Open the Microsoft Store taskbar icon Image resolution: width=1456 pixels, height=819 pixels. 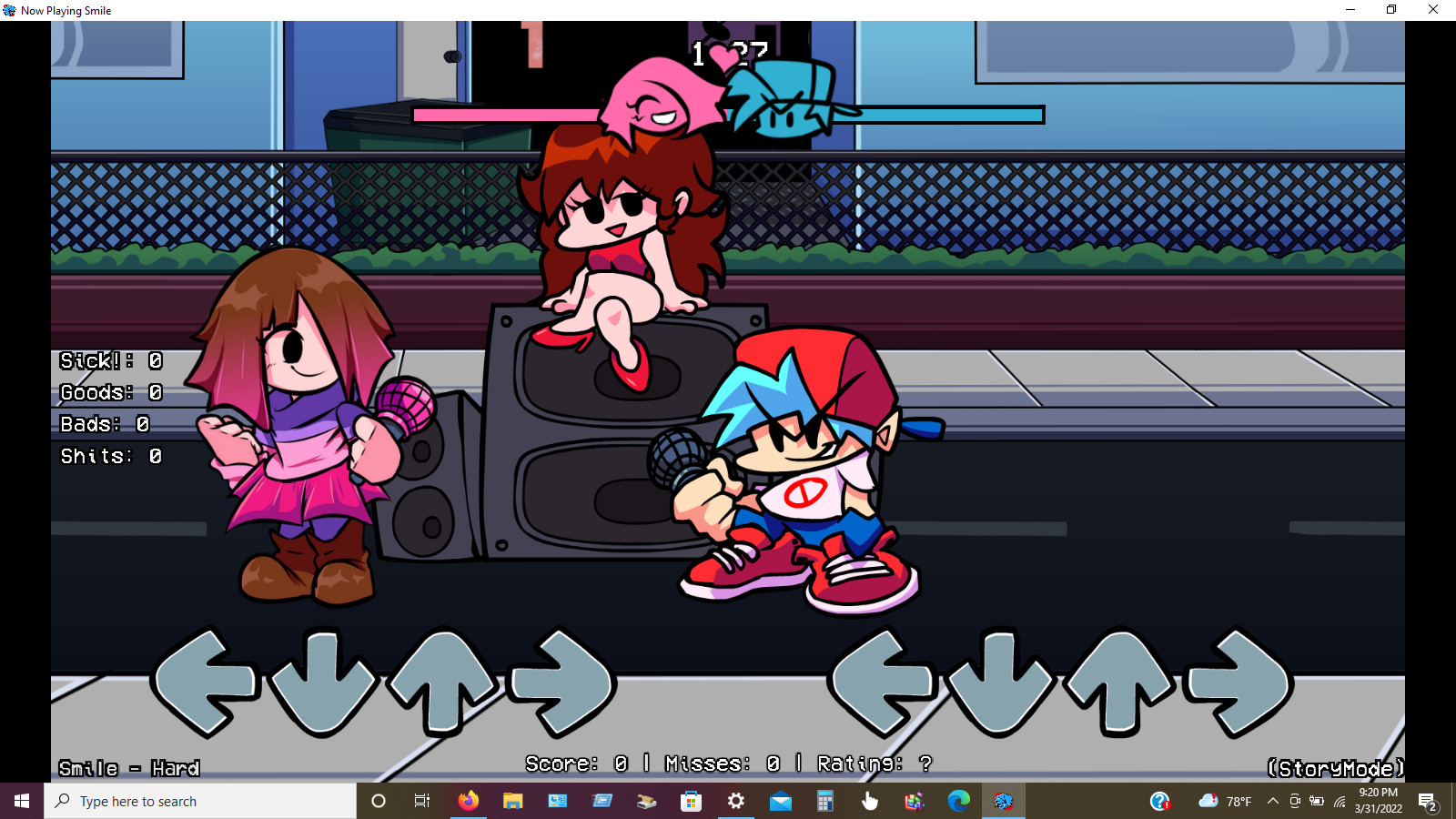click(691, 801)
